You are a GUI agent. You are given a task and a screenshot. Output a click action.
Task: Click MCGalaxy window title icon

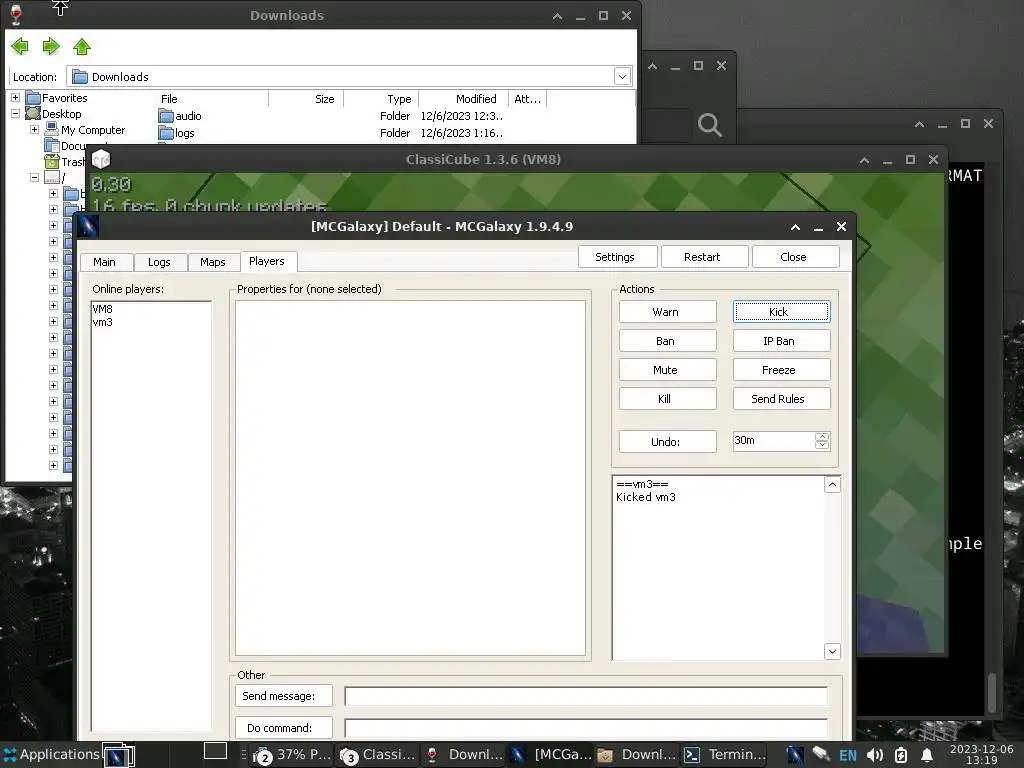pyautogui.click(x=88, y=226)
